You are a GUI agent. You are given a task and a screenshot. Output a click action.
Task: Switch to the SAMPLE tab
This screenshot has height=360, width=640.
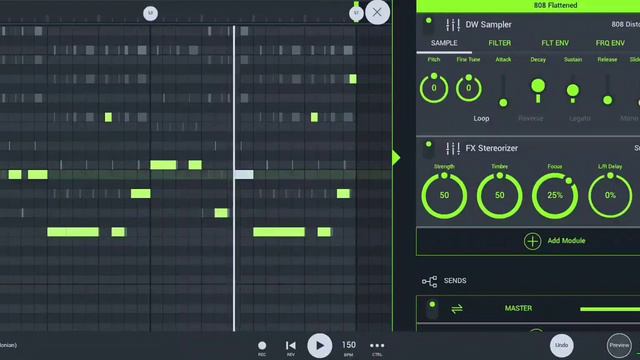click(x=444, y=43)
